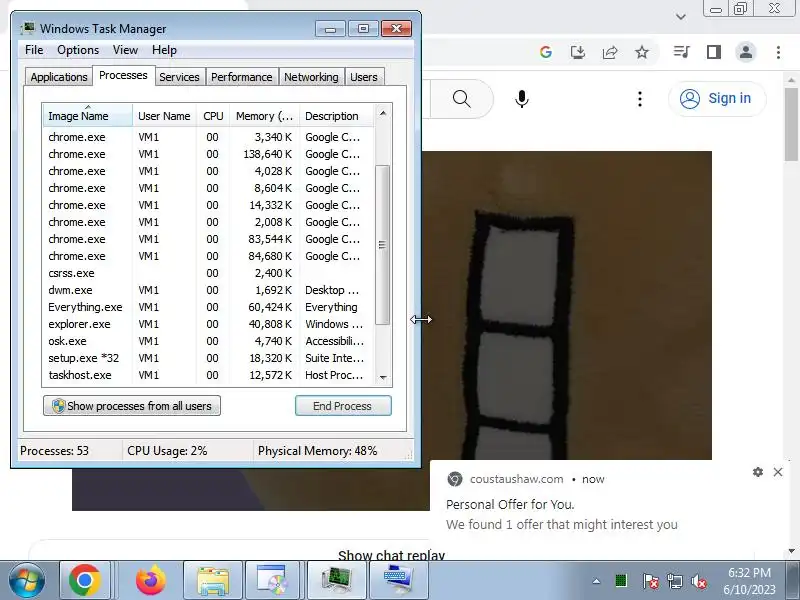
Task: Open the clock showing 6:32 PM
Action: click(x=749, y=581)
